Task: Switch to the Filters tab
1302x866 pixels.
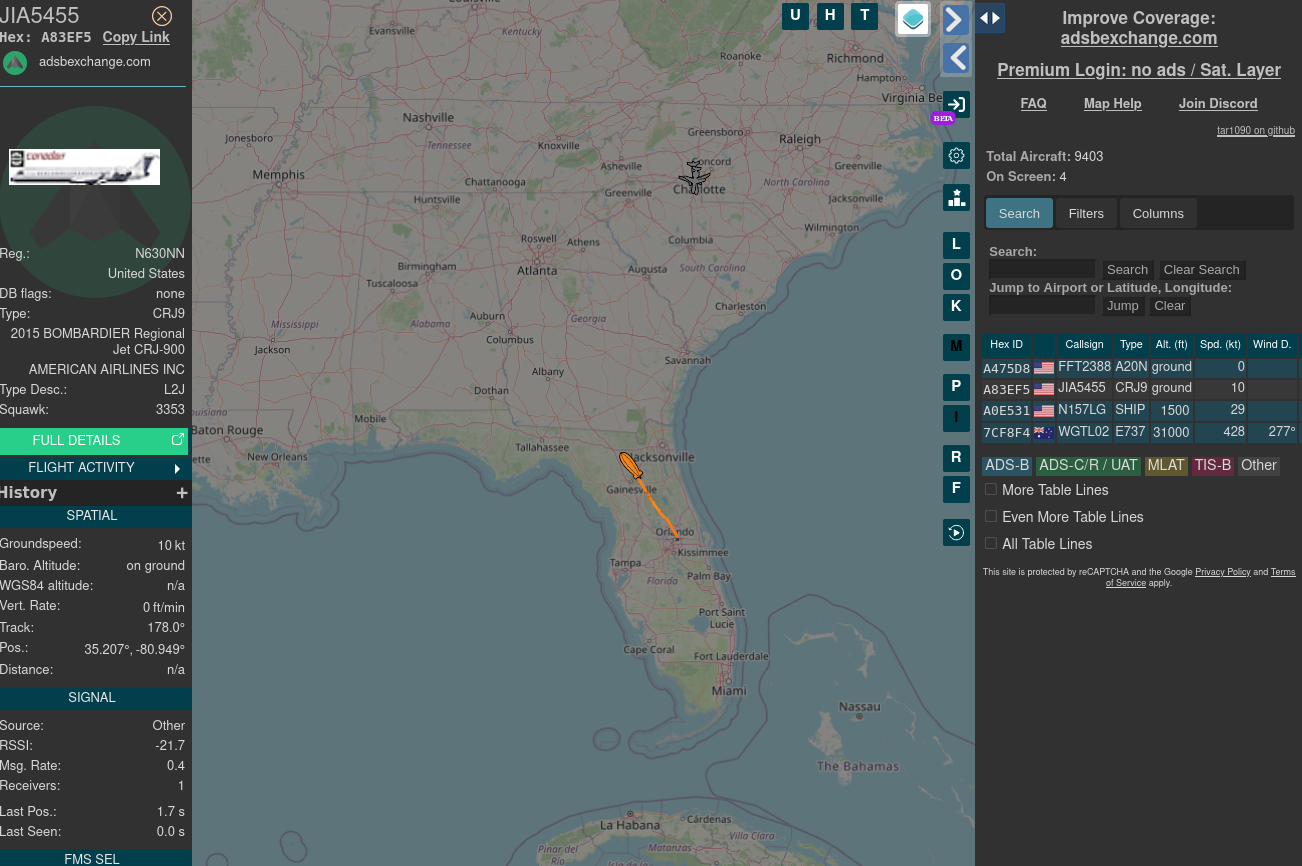Action: (x=1086, y=213)
